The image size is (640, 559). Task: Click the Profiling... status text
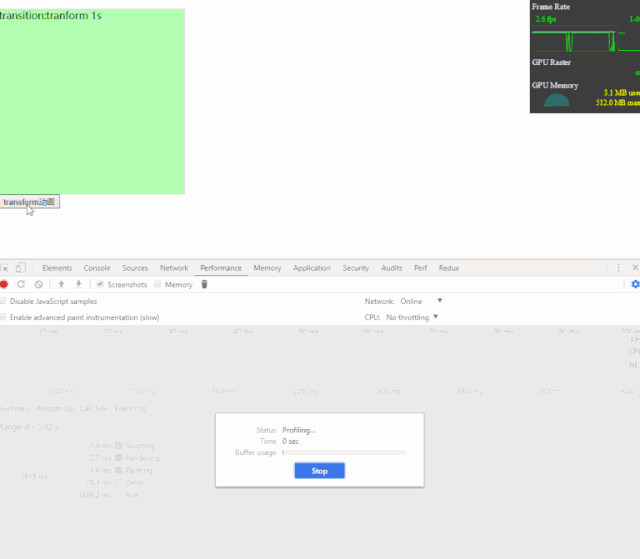299,430
